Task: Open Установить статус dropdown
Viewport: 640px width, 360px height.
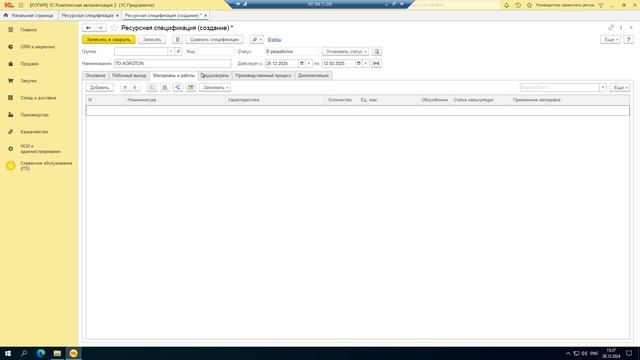Action: (x=345, y=52)
